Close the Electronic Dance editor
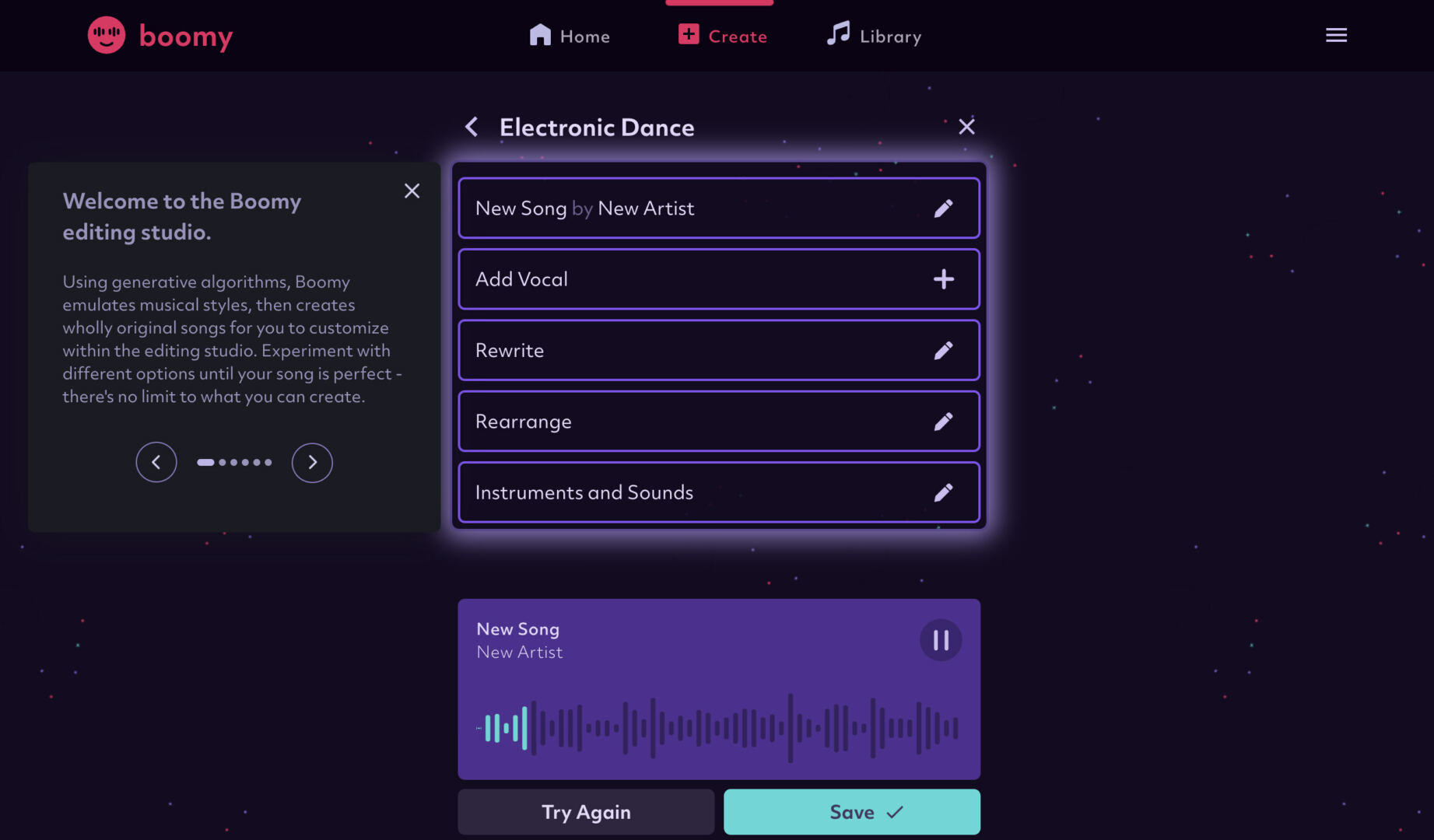Screen dimensions: 1434x840 pos(966,126)
